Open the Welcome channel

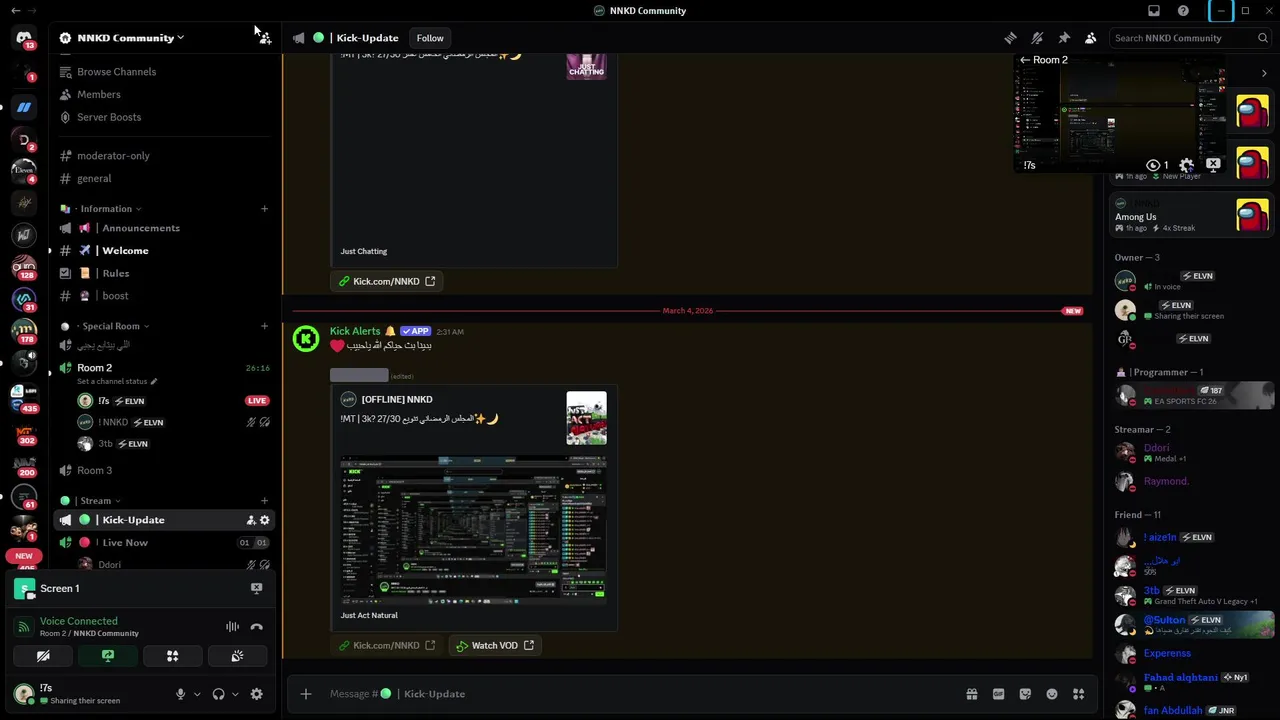[125, 251]
